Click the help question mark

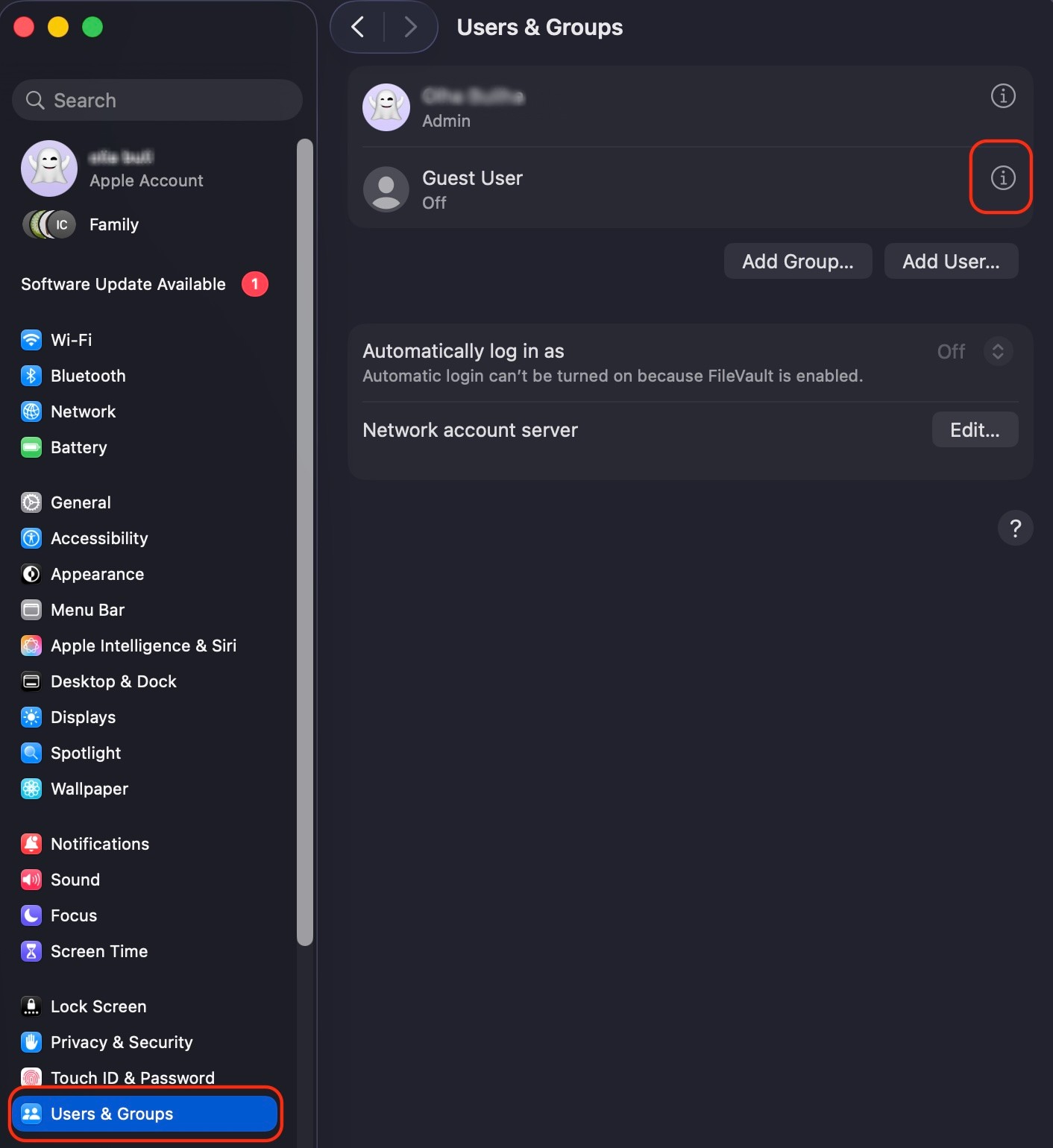1015,528
